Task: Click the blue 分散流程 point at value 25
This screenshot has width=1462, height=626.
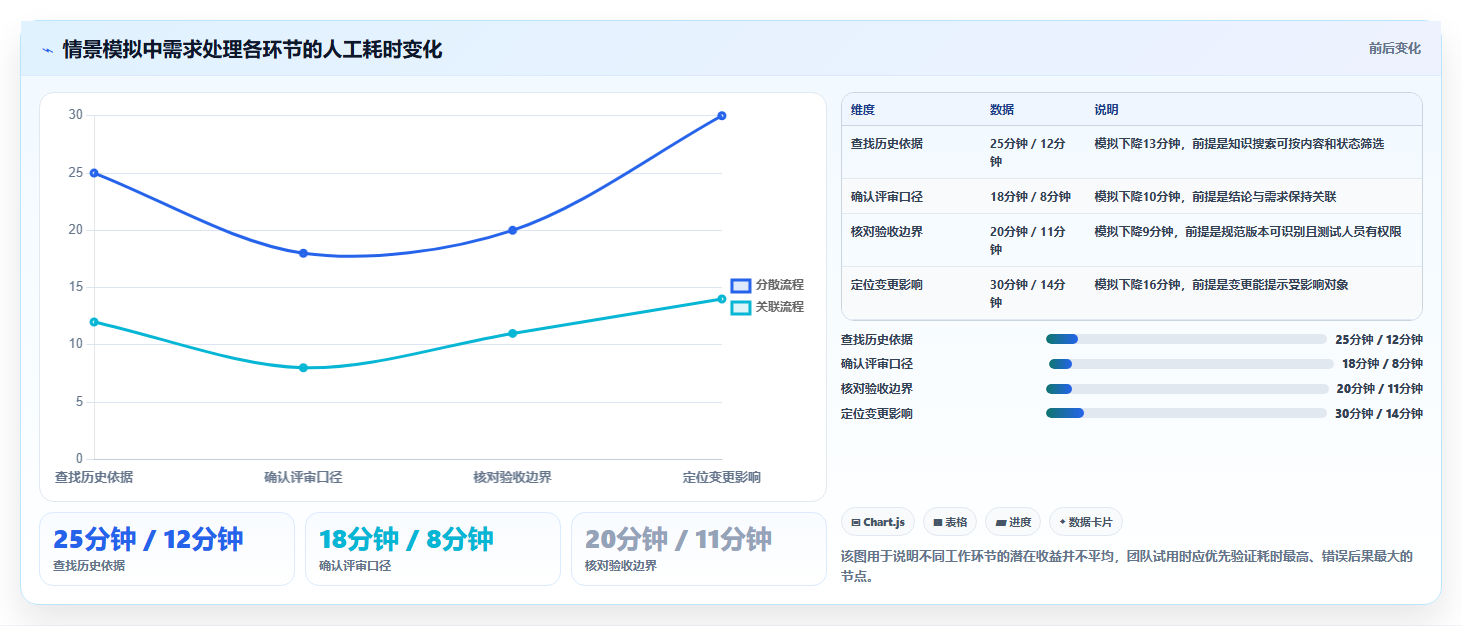Action: click(94, 173)
